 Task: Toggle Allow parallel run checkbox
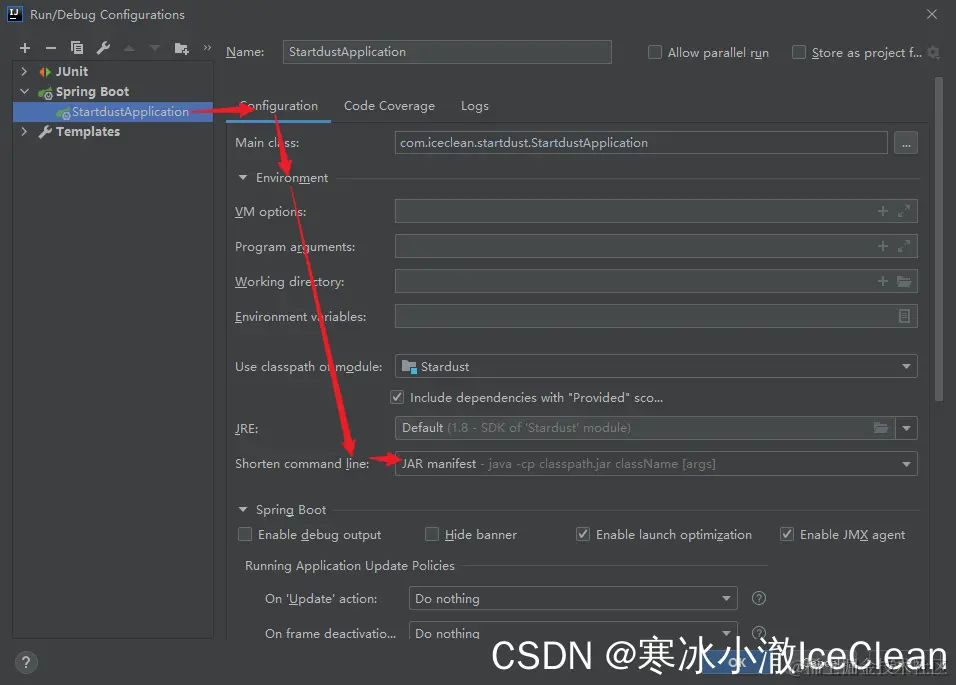(655, 52)
